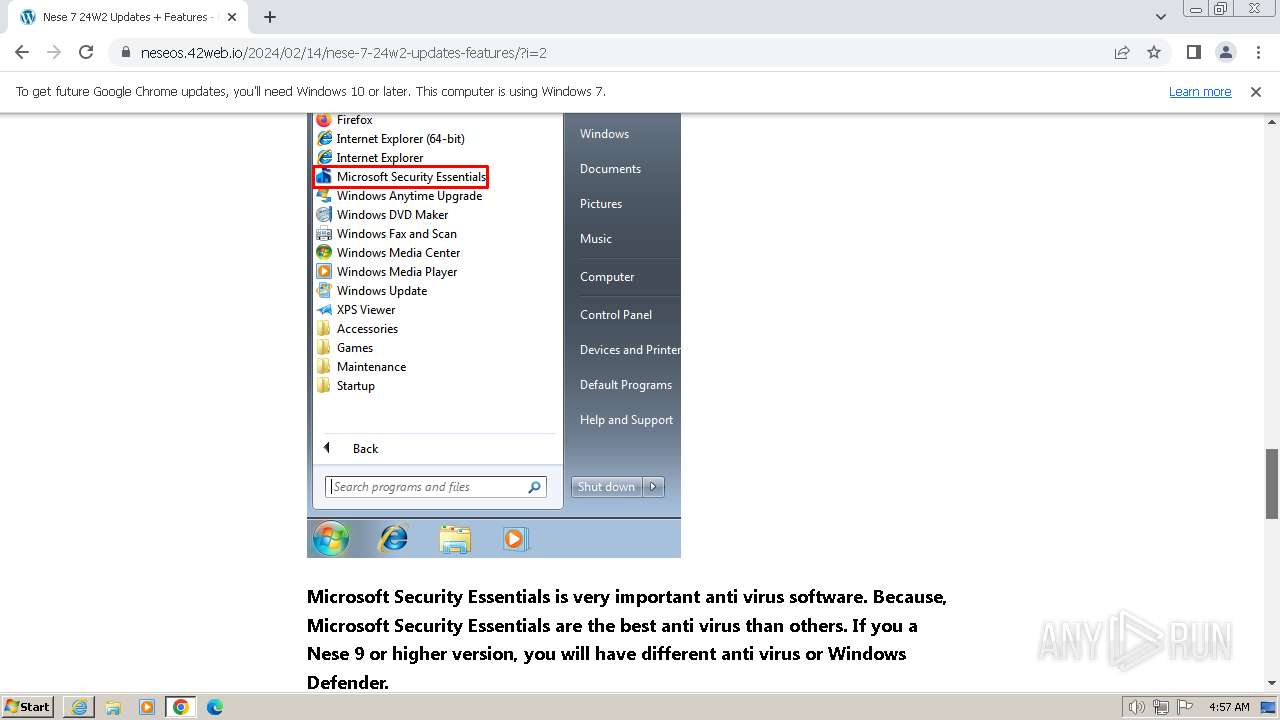Expand the tab search chevron

pos(1161,17)
